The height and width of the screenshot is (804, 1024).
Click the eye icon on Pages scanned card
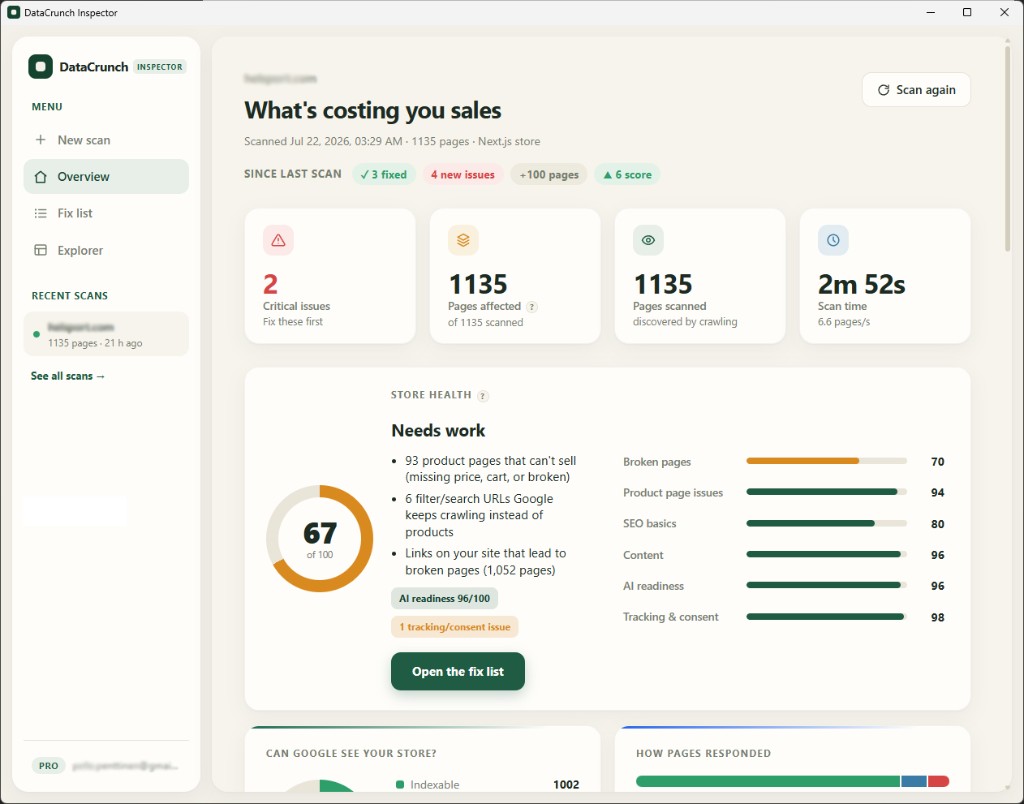648,240
